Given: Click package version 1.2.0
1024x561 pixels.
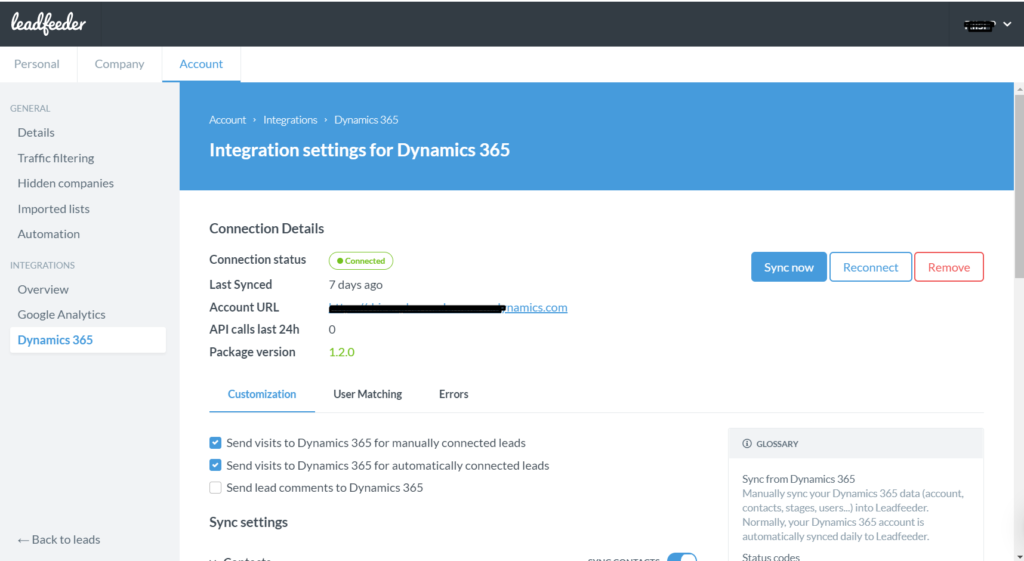Looking at the screenshot, I should pos(341,353).
